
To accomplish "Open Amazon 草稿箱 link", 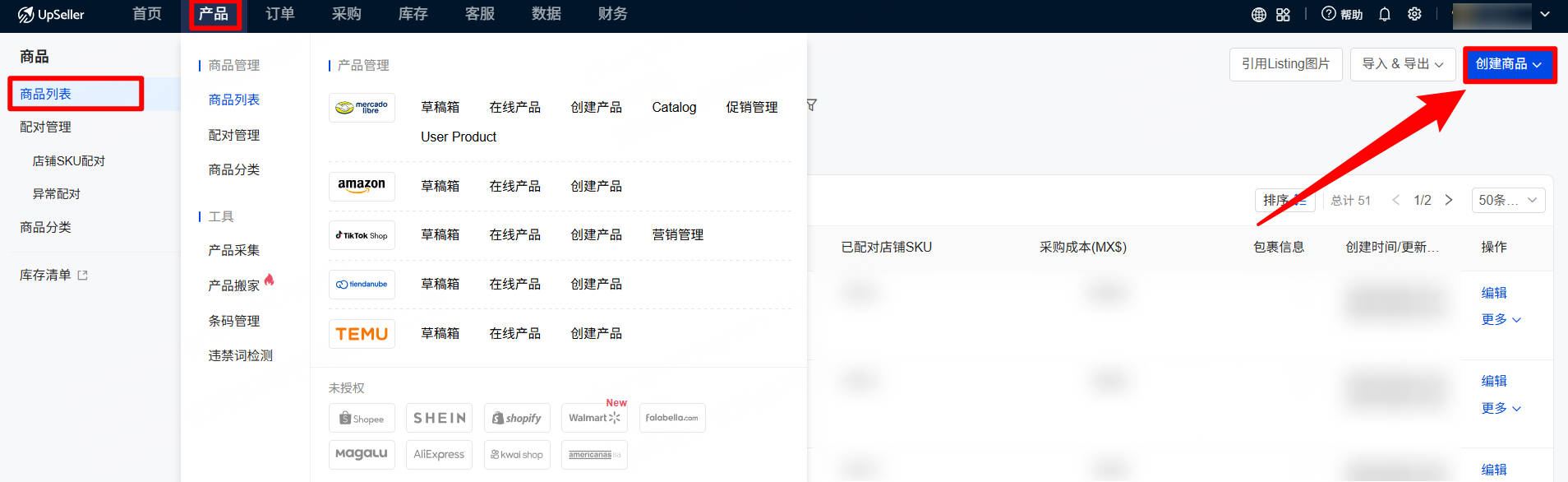I will point(440,187).
